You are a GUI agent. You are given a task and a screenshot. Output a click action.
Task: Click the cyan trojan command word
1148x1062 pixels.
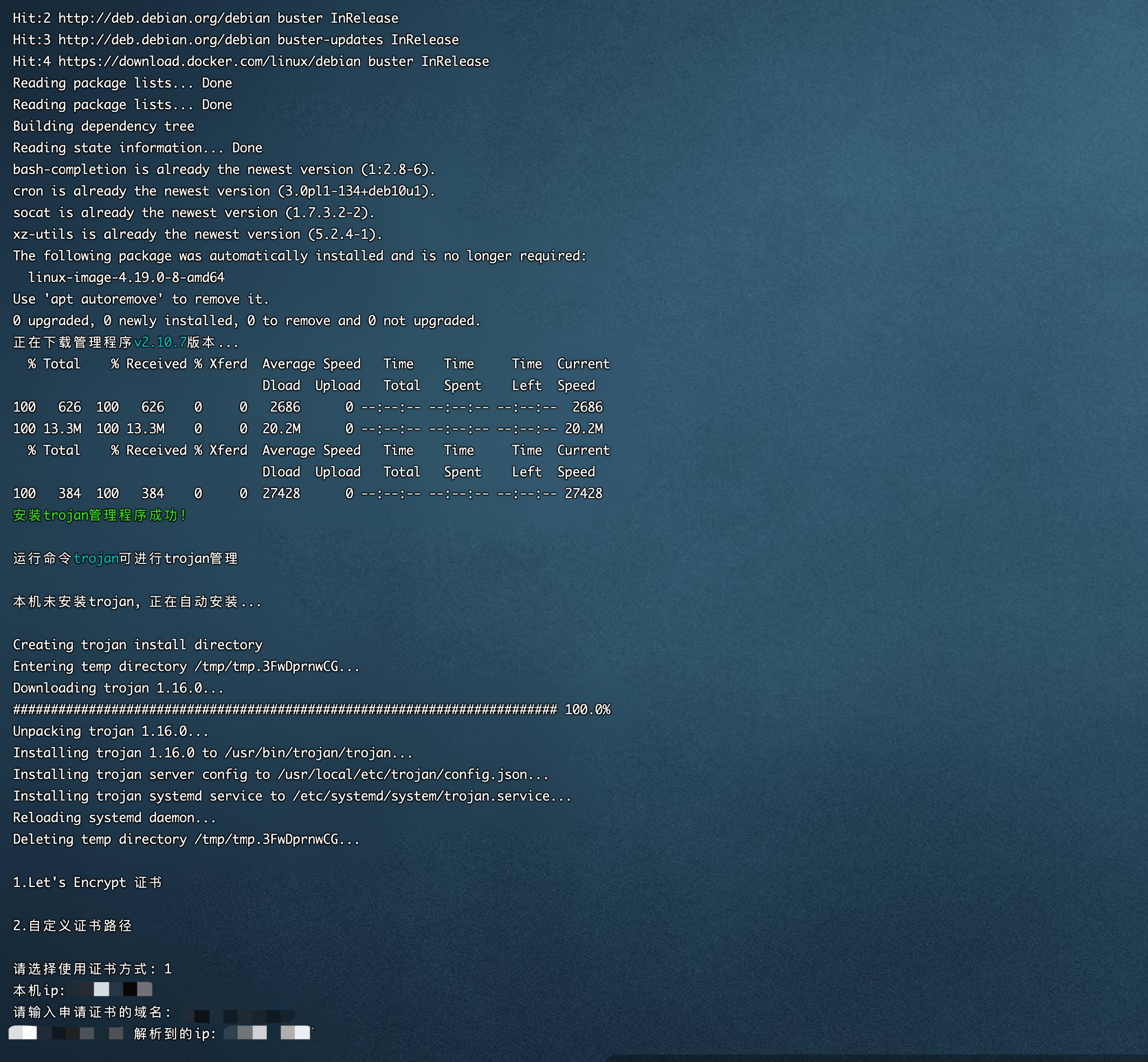click(97, 559)
